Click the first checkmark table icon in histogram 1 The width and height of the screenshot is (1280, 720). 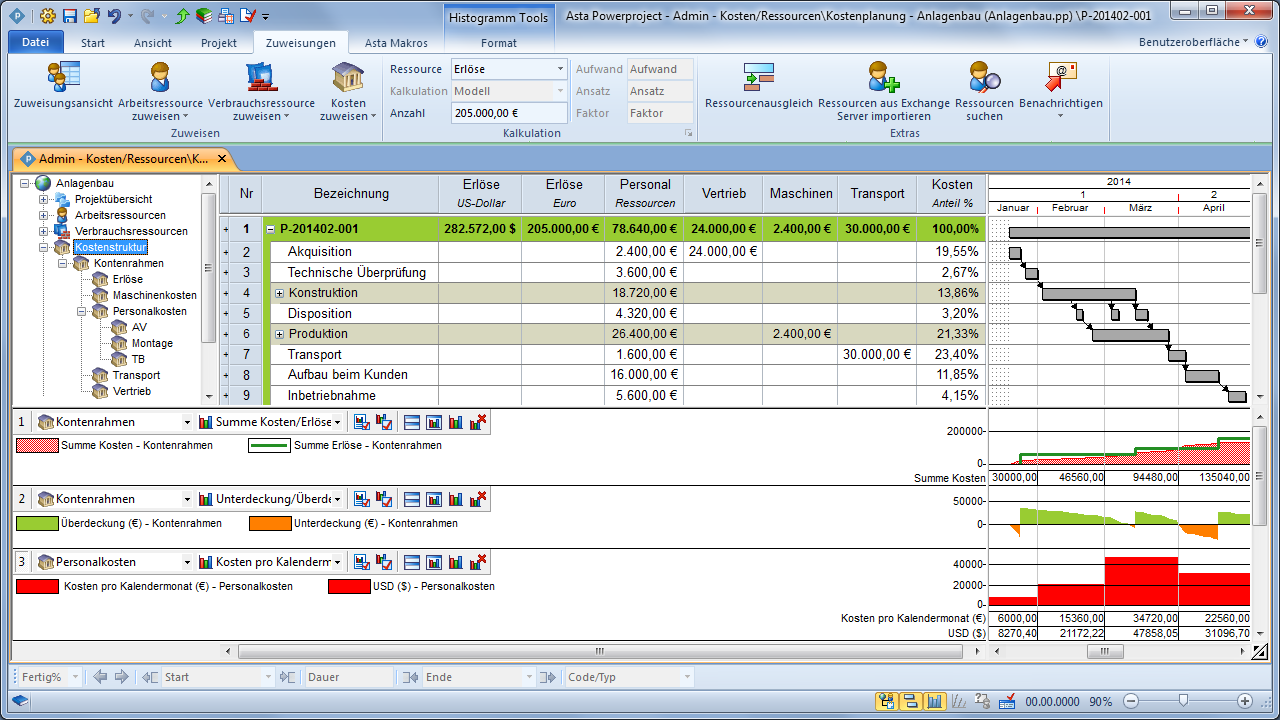(363, 422)
